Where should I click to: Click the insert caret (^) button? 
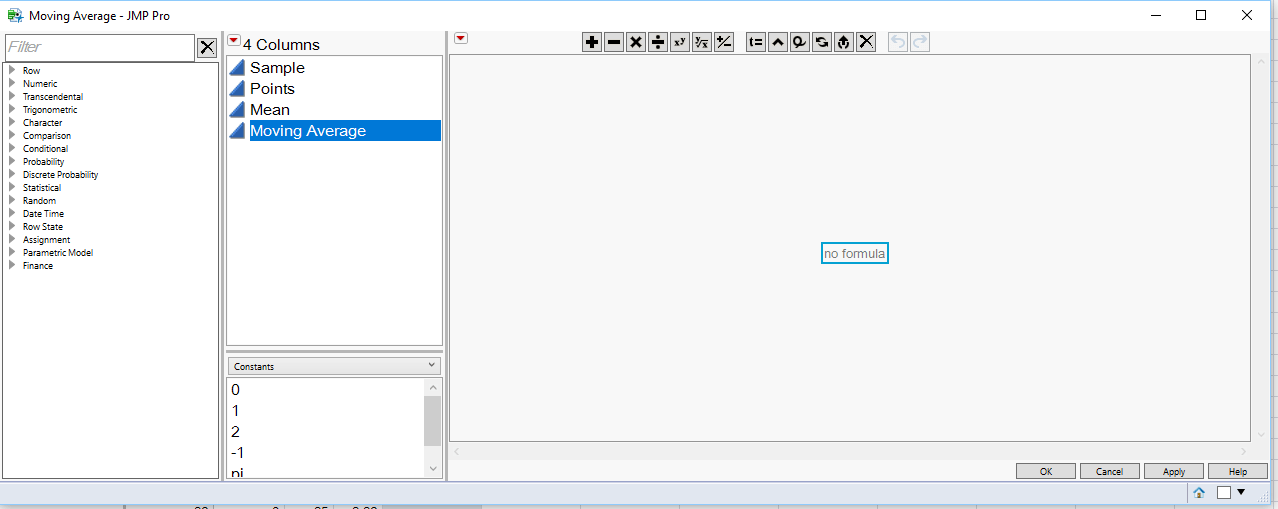coord(778,42)
